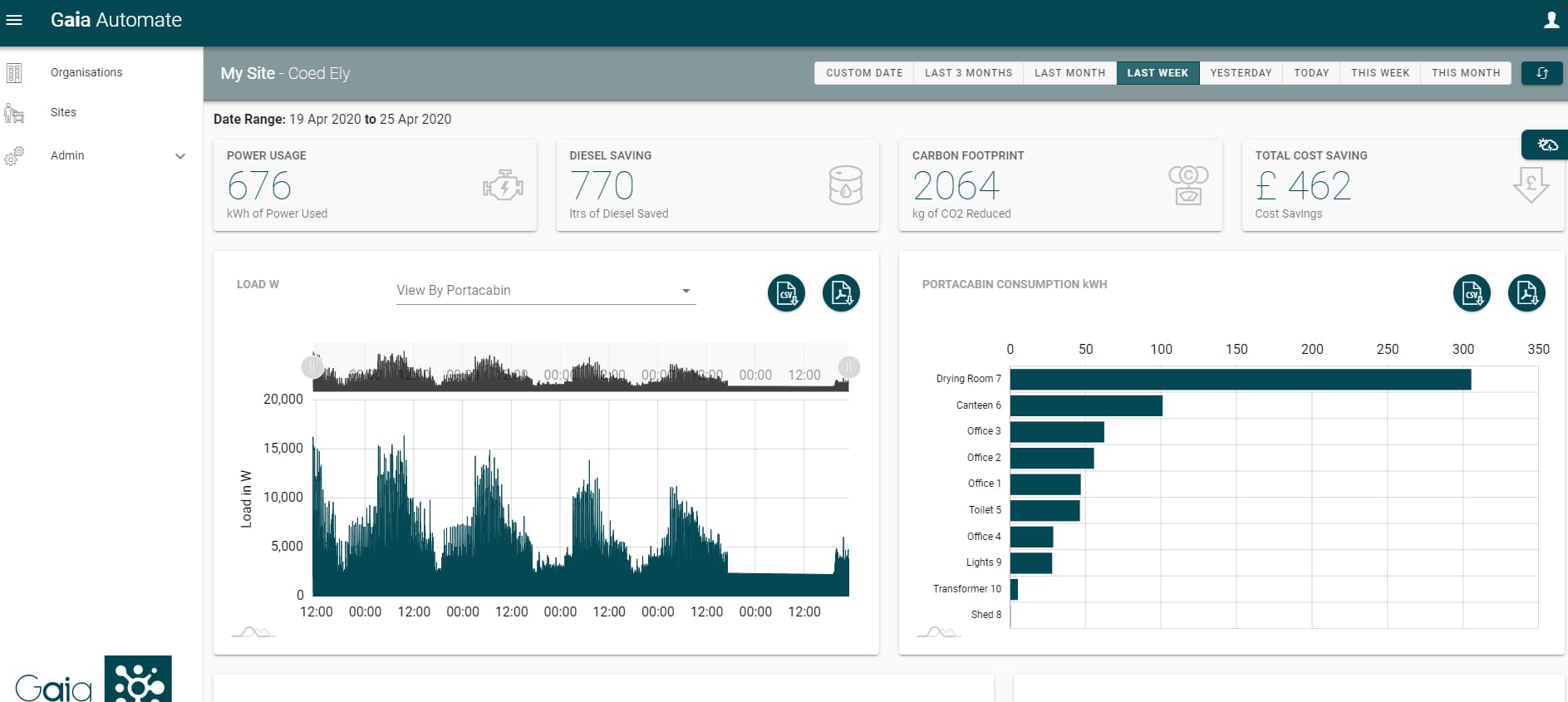Viewport: 1568px width, 702px height.
Task: Export Load W chart as PDF
Action: (841, 293)
